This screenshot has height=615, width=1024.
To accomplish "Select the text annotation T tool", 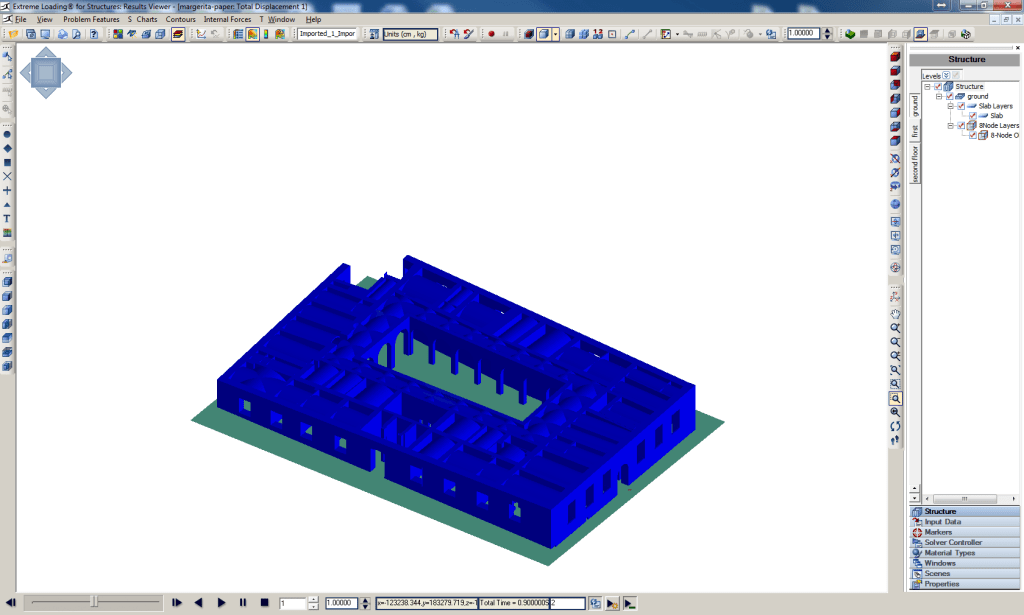I will click(x=7, y=218).
